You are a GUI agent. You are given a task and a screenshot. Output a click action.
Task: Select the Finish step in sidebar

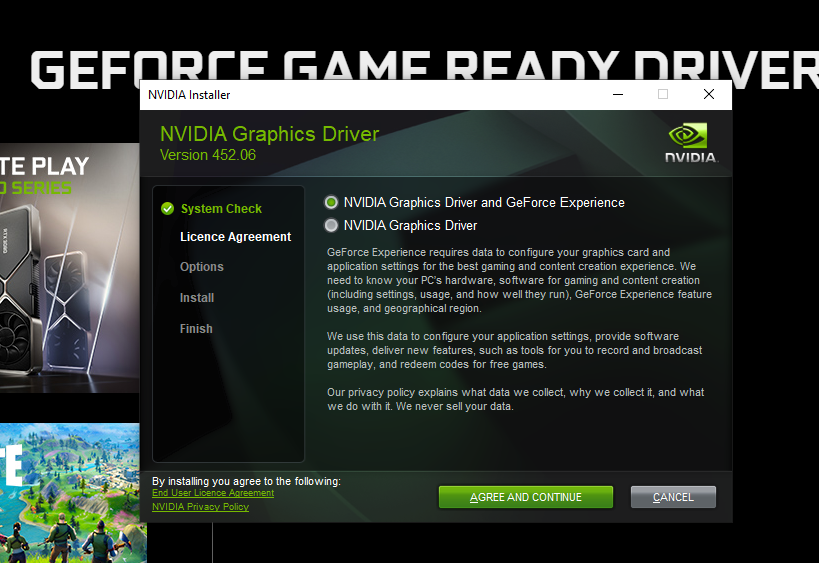[196, 329]
